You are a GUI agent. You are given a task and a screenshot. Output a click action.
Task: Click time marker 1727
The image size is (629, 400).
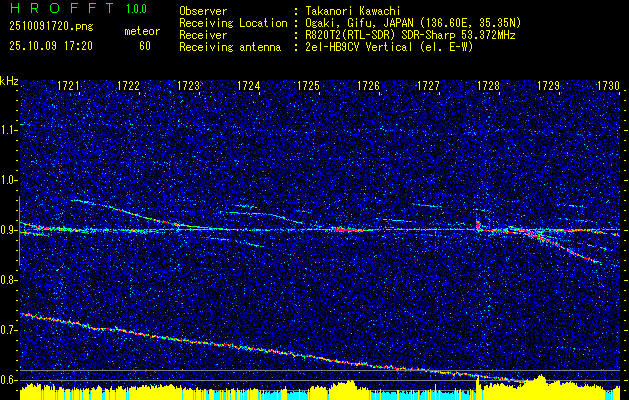point(428,86)
